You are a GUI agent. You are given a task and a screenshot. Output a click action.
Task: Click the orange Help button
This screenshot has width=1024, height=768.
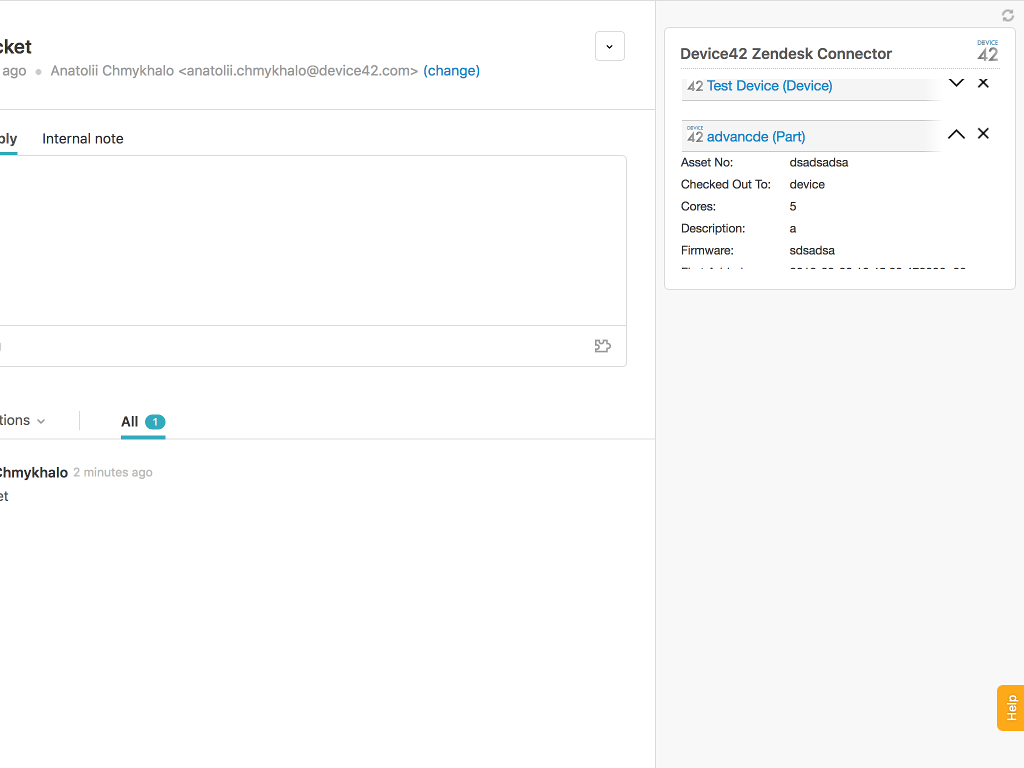point(1010,707)
